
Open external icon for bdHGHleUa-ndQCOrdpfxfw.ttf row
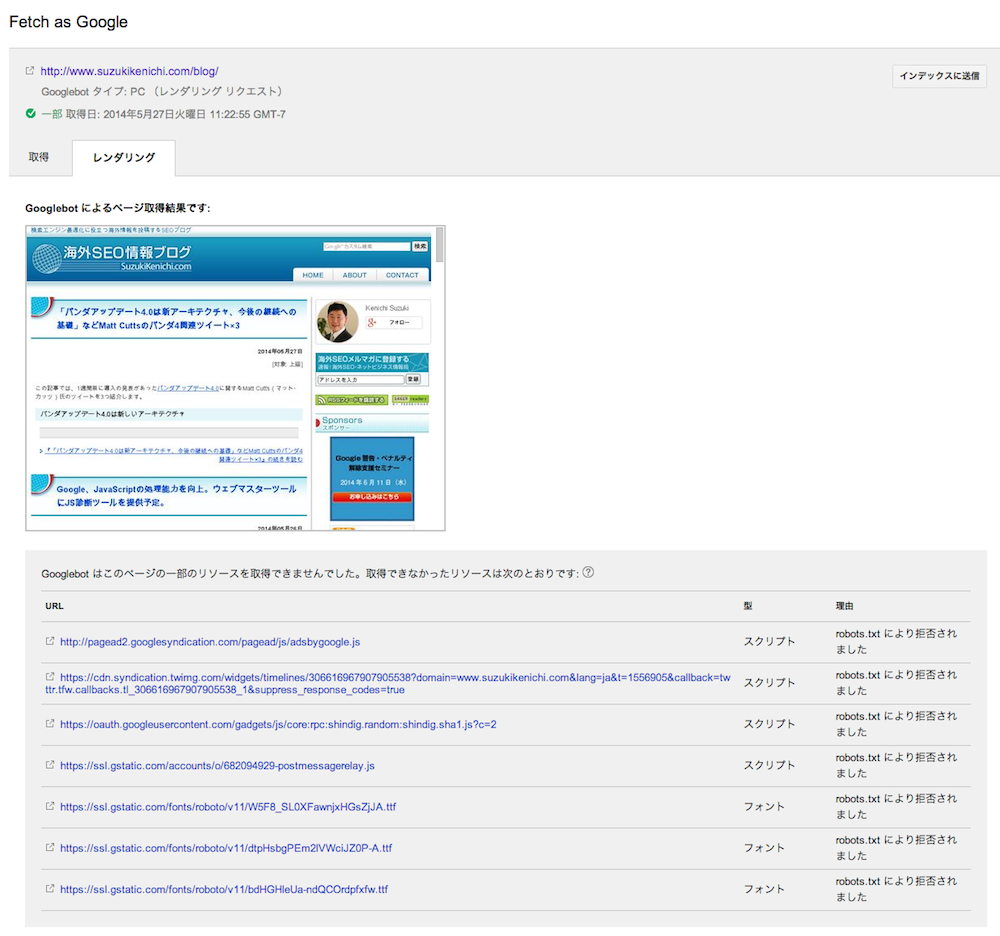tap(50, 888)
